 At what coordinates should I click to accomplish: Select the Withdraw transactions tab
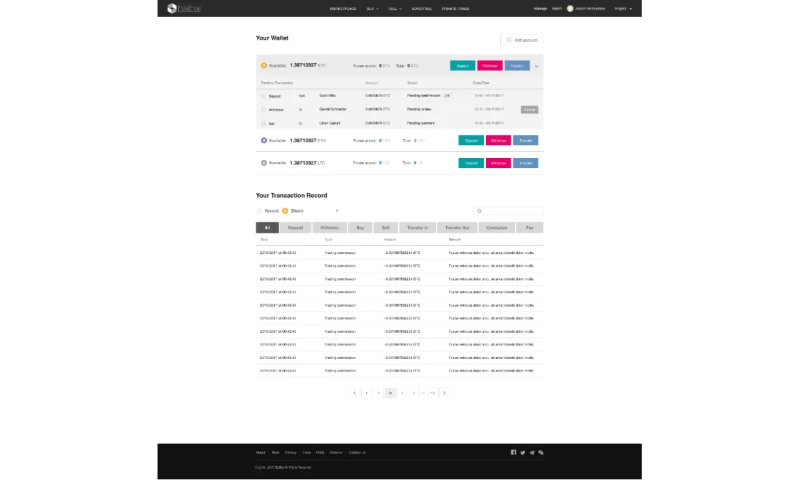coord(329,228)
